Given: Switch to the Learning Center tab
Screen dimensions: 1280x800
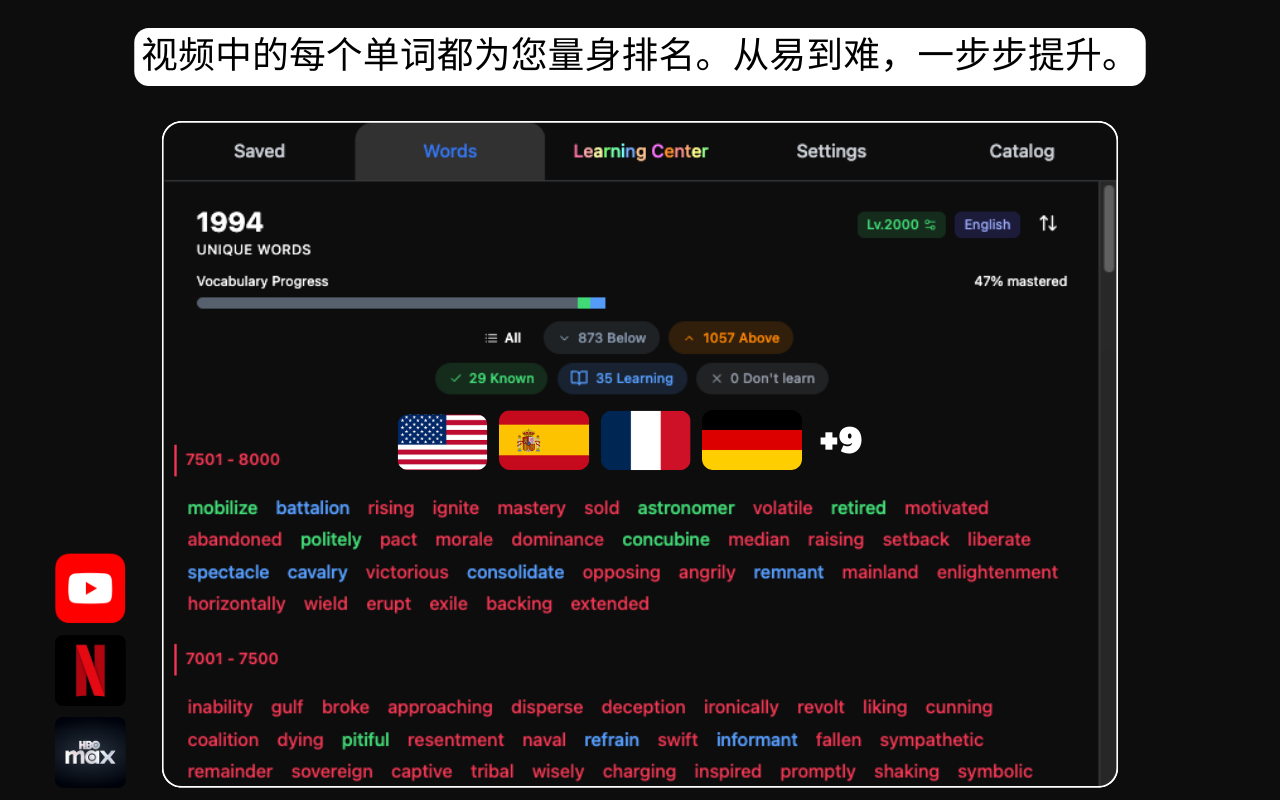Looking at the screenshot, I should [640, 151].
